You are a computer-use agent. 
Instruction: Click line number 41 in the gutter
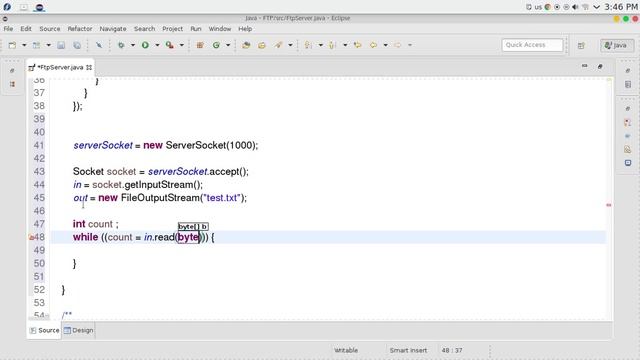[x=39, y=145]
